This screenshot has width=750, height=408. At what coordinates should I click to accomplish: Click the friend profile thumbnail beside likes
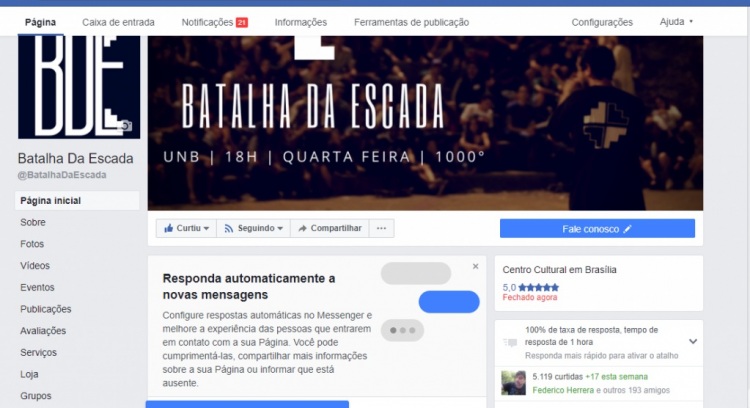point(513,383)
